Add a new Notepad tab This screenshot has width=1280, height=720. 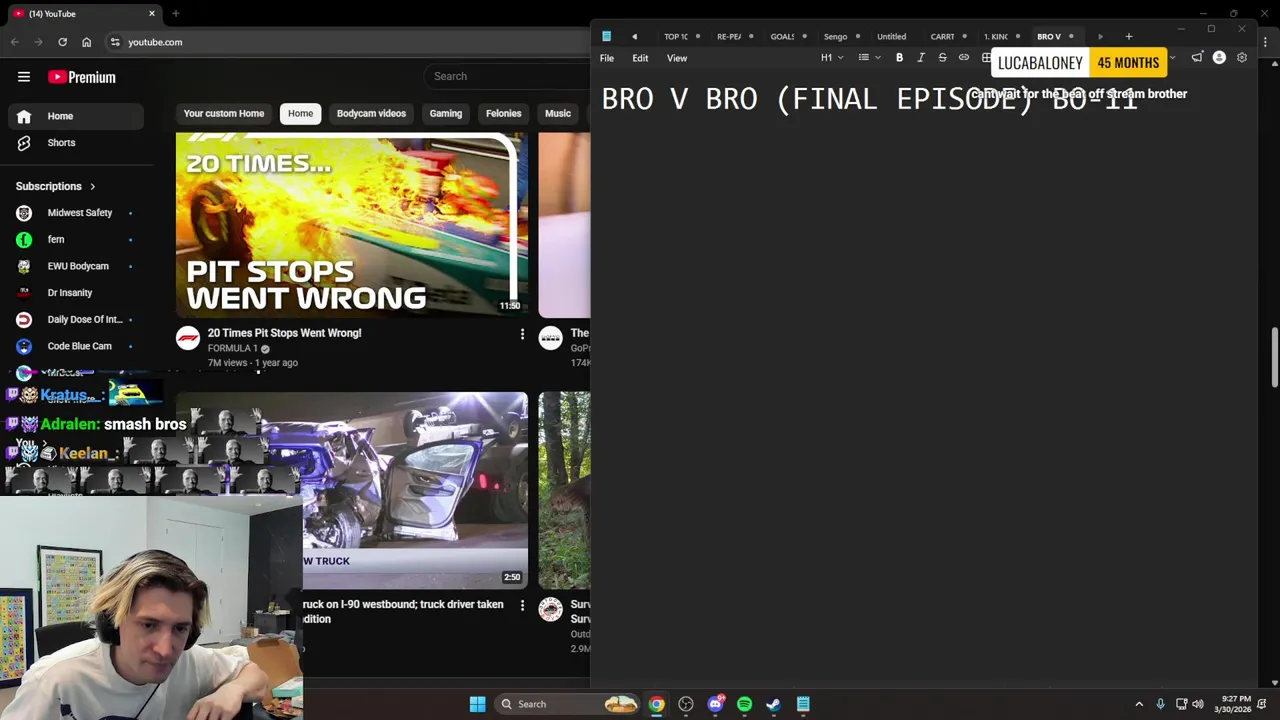click(1129, 37)
